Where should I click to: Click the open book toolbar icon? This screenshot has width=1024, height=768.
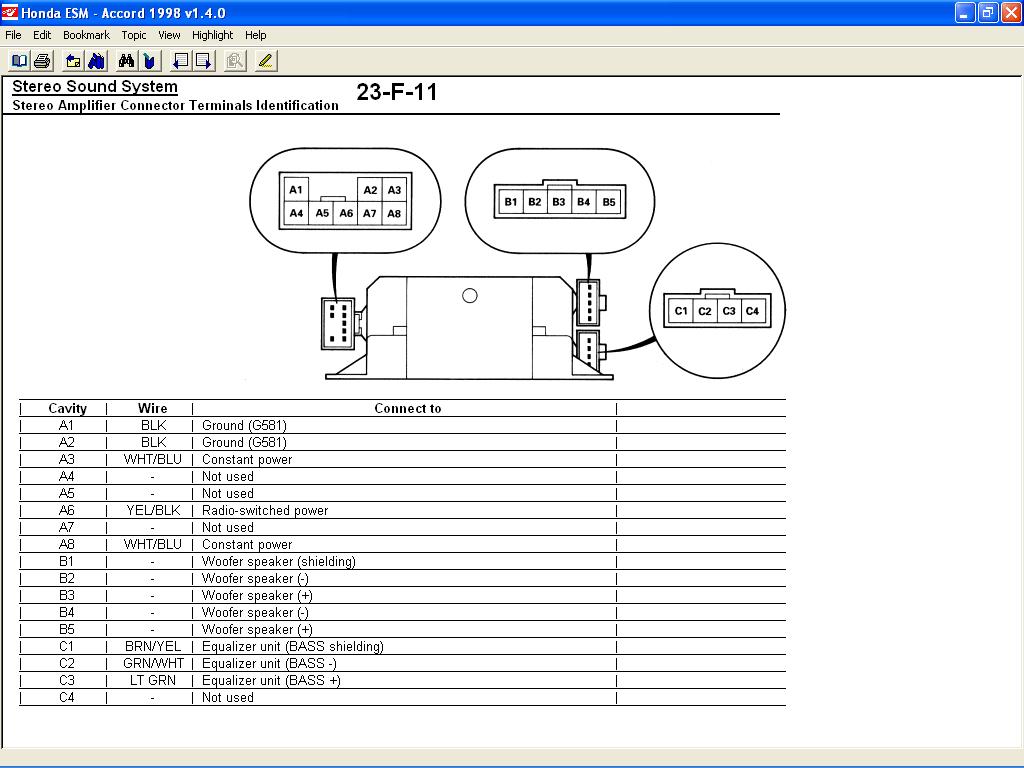pyautogui.click(x=20, y=61)
